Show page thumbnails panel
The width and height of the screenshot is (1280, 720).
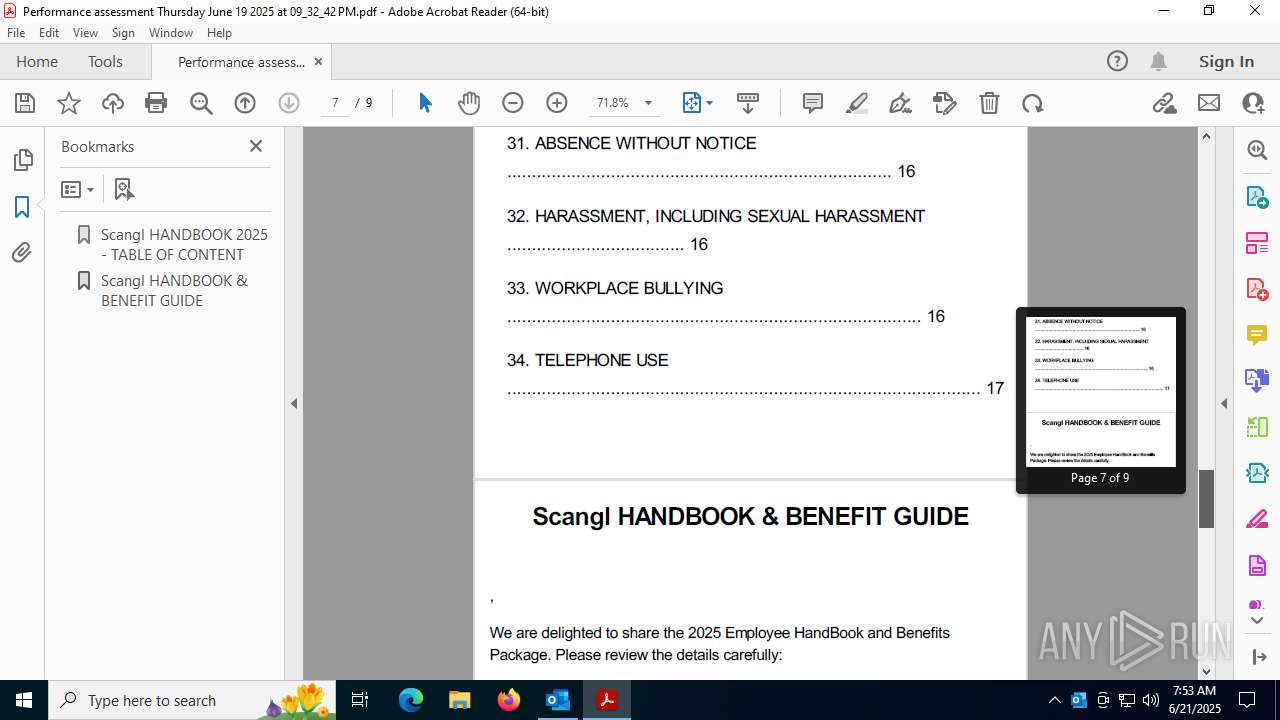tap(22, 160)
